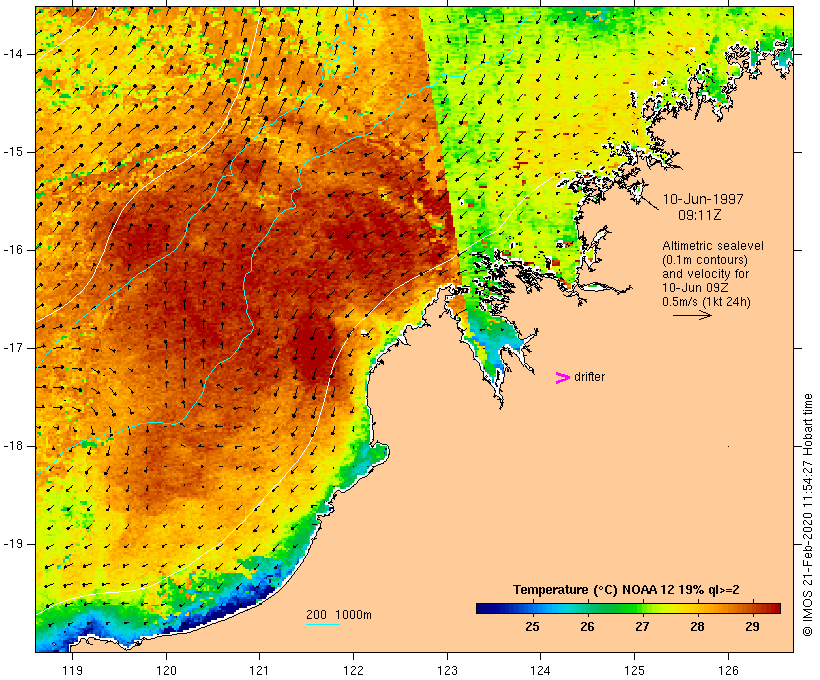Click the colorbar above the 27 label

pos(642,608)
